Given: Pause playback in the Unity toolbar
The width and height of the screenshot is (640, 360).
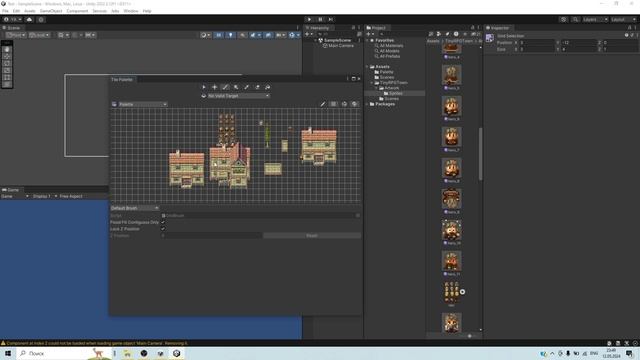Looking at the screenshot, I should coord(320,19).
